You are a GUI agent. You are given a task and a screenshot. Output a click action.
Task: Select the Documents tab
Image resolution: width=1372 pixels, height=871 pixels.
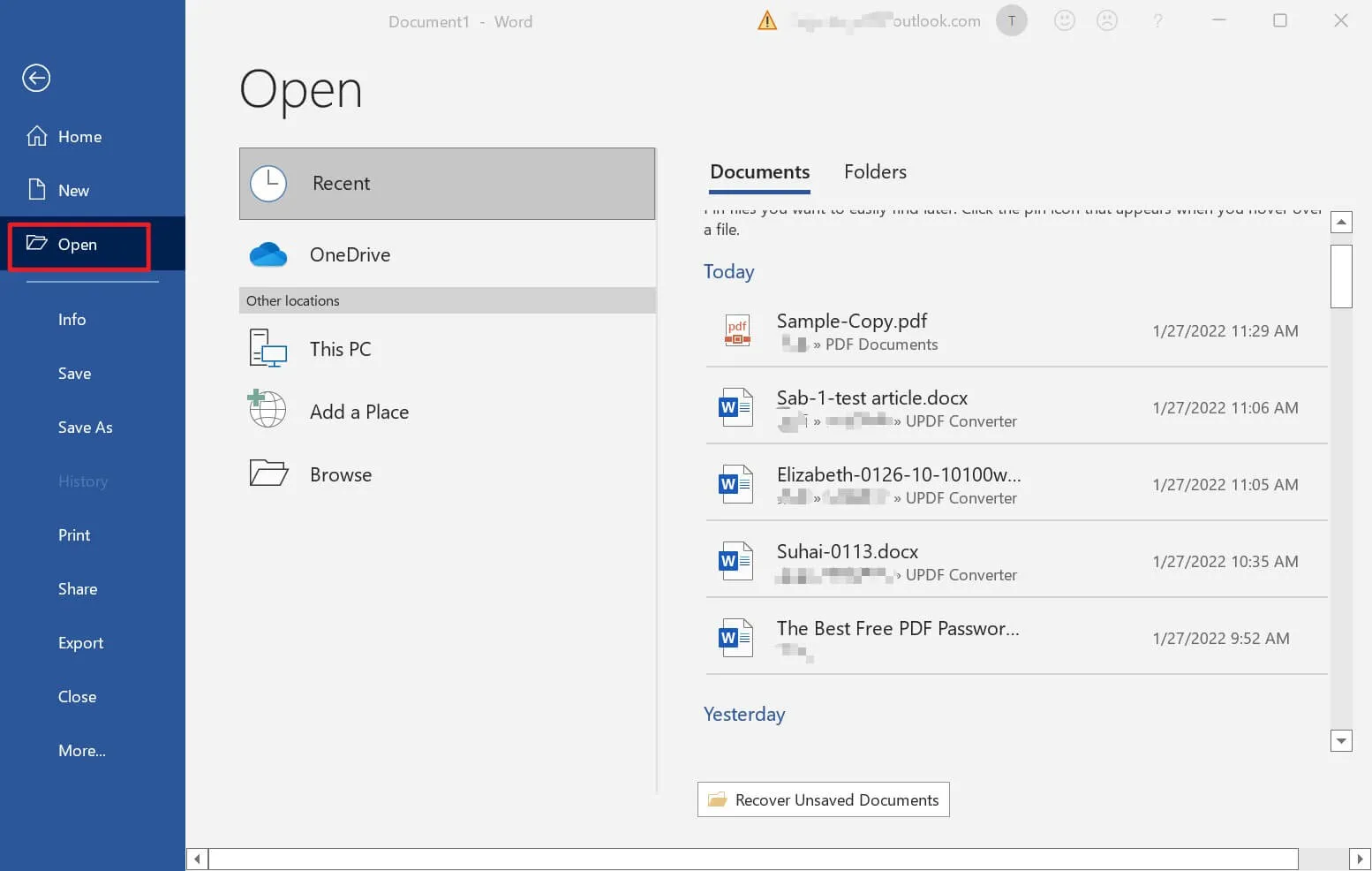(x=759, y=172)
